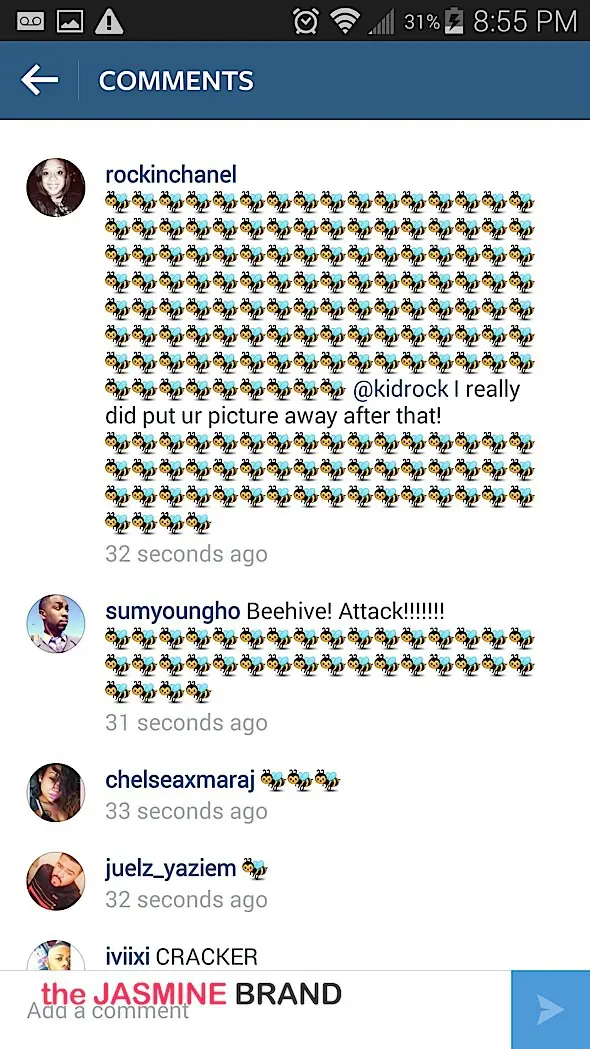Image resolution: width=590 pixels, height=1049 pixels.
Task: Tap the Wi-Fi status icon
Action: point(345,21)
